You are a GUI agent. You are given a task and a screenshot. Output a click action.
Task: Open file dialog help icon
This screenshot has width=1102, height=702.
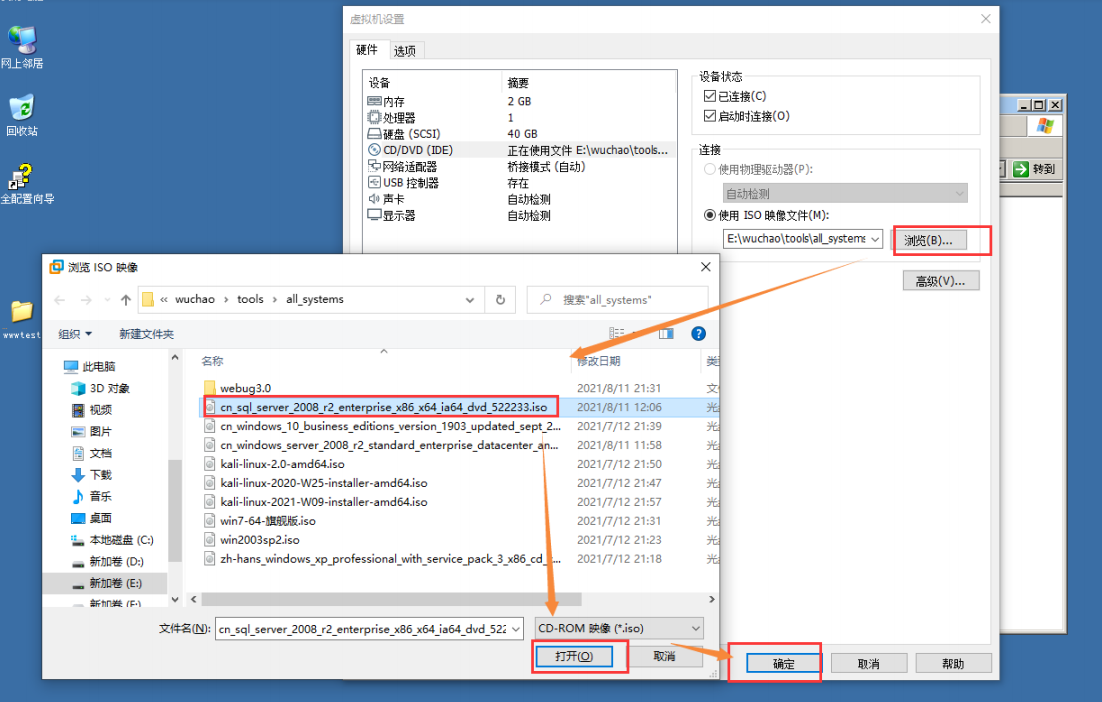click(x=698, y=334)
